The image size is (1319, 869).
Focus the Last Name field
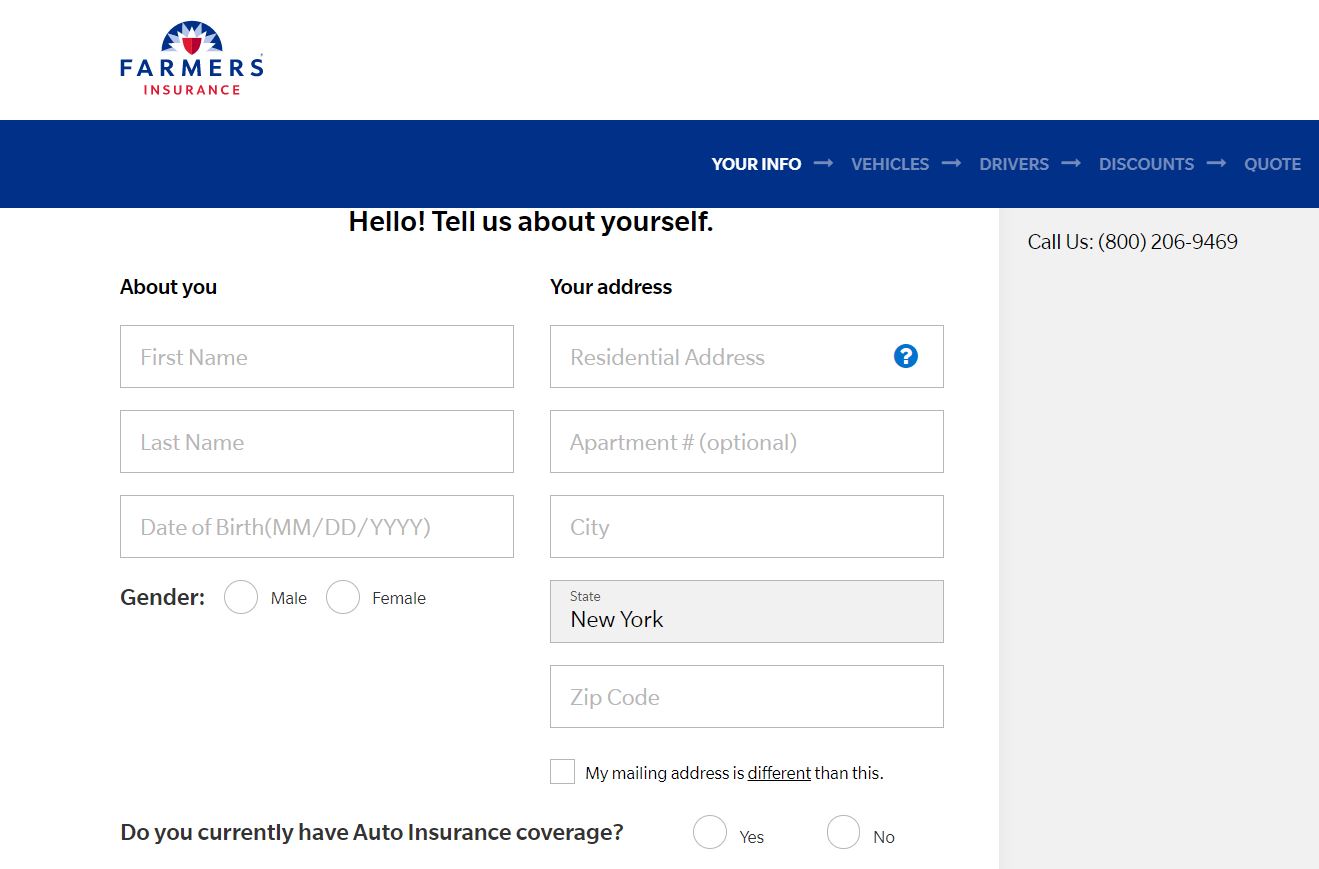317,441
